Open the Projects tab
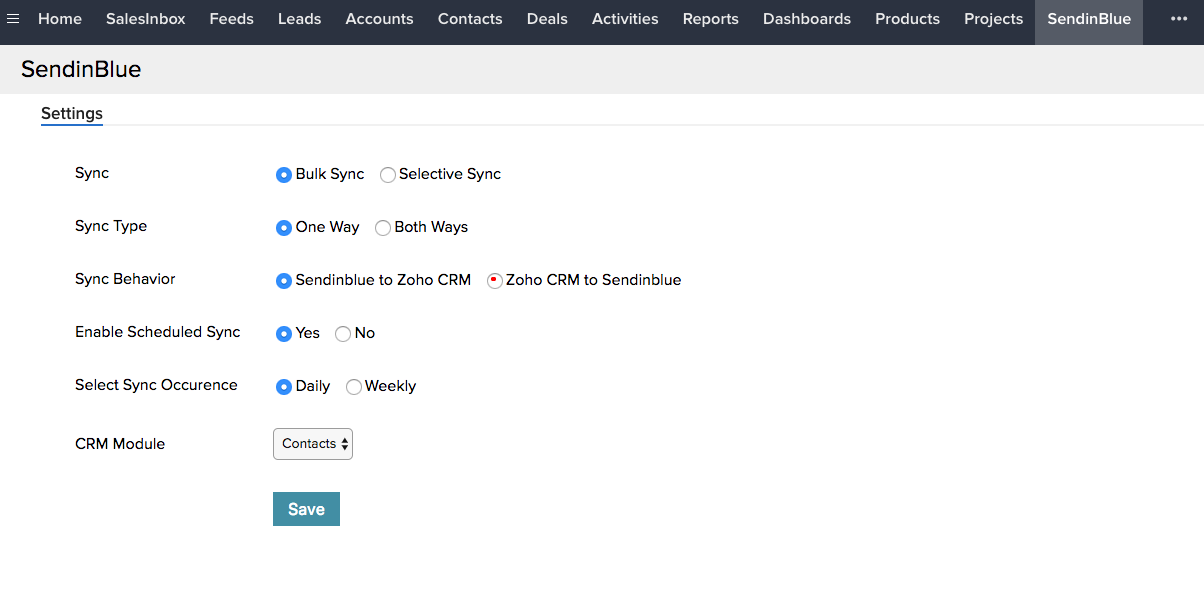The width and height of the screenshot is (1204, 591). click(994, 19)
